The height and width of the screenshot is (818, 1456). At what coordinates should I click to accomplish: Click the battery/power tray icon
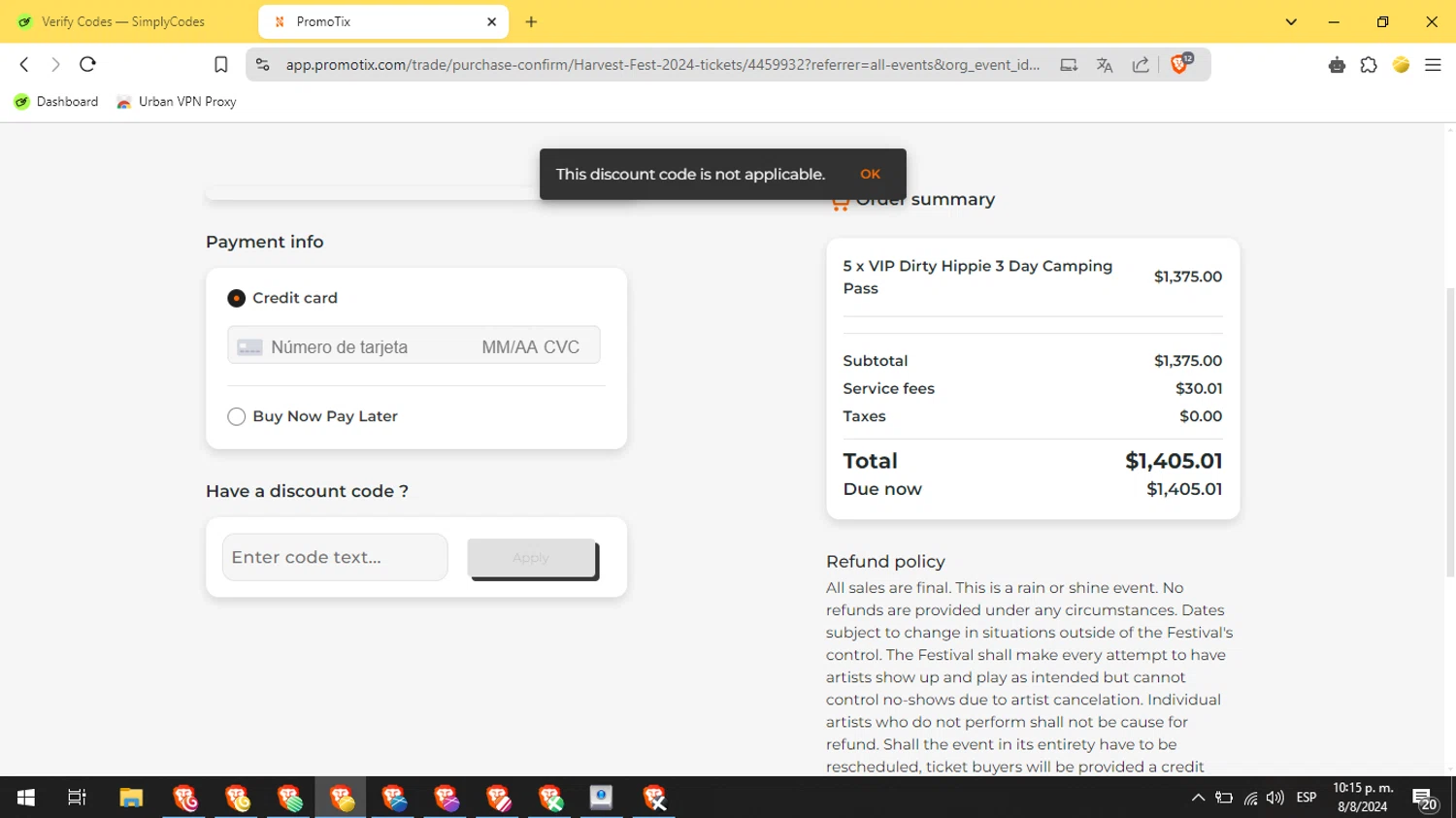click(1224, 798)
